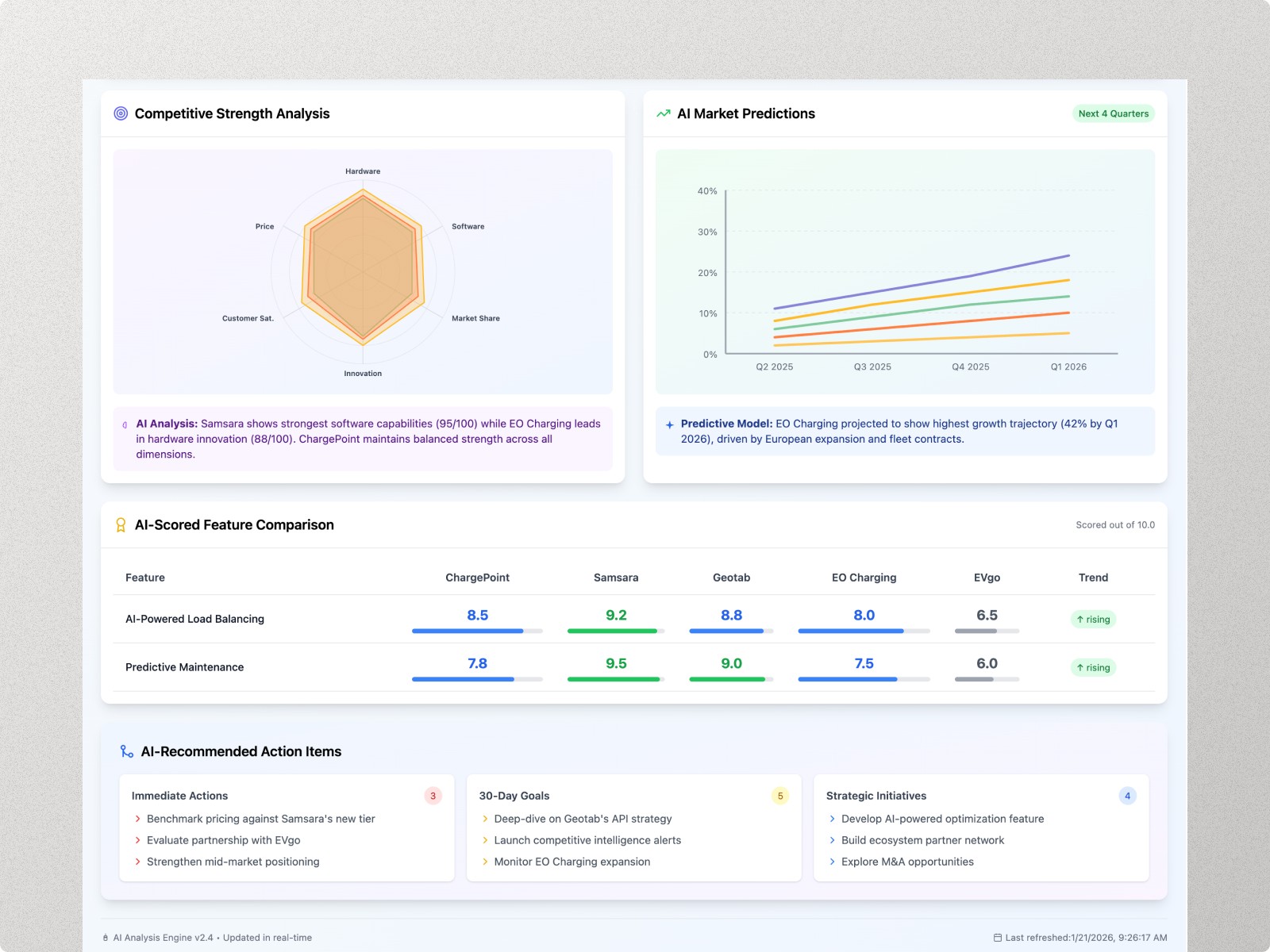Click the EO Charging column header

(864, 578)
